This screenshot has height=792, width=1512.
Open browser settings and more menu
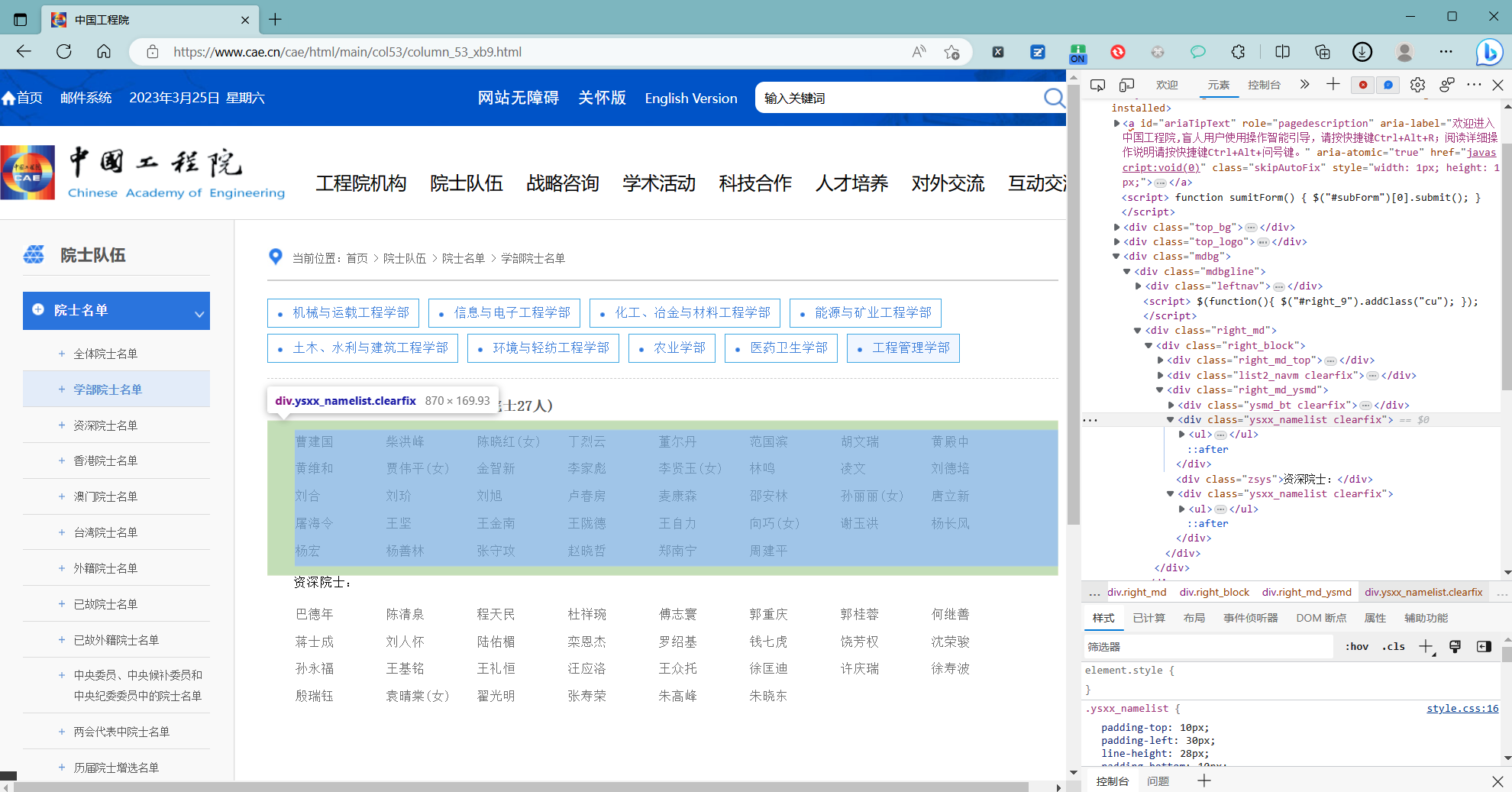[x=1446, y=51]
